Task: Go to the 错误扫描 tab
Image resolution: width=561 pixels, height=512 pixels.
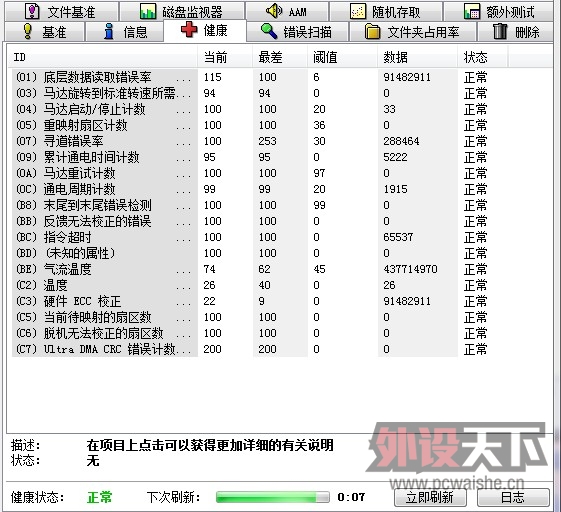Action: (x=297, y=32)
